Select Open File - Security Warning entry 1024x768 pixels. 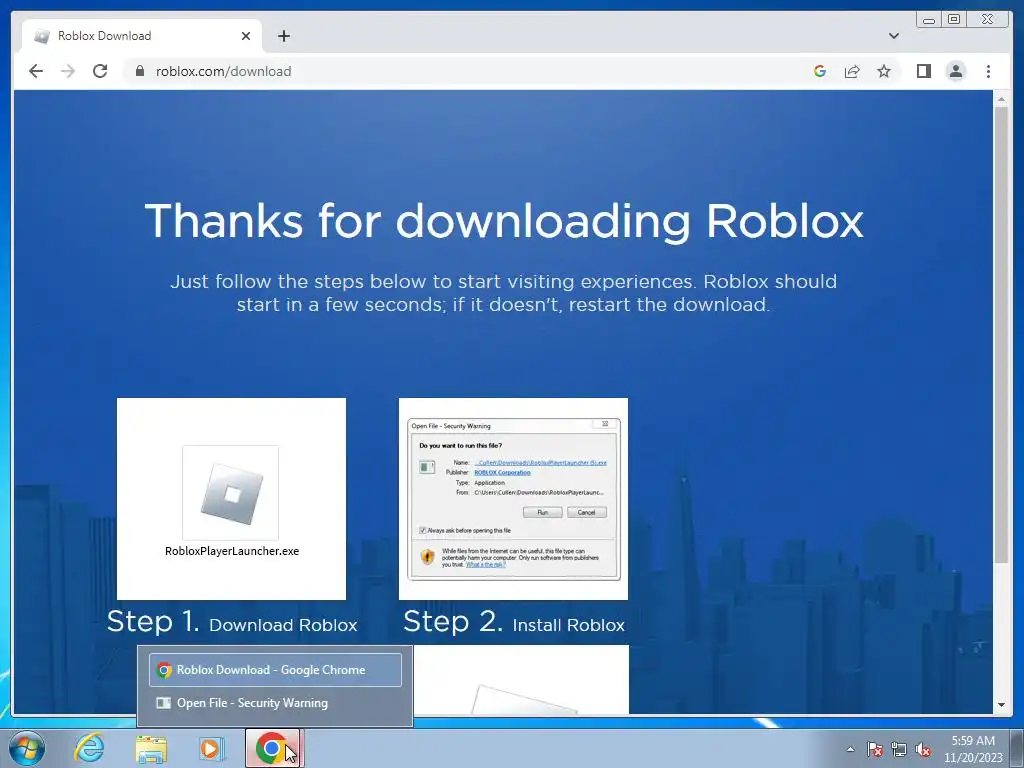point(275,703)
